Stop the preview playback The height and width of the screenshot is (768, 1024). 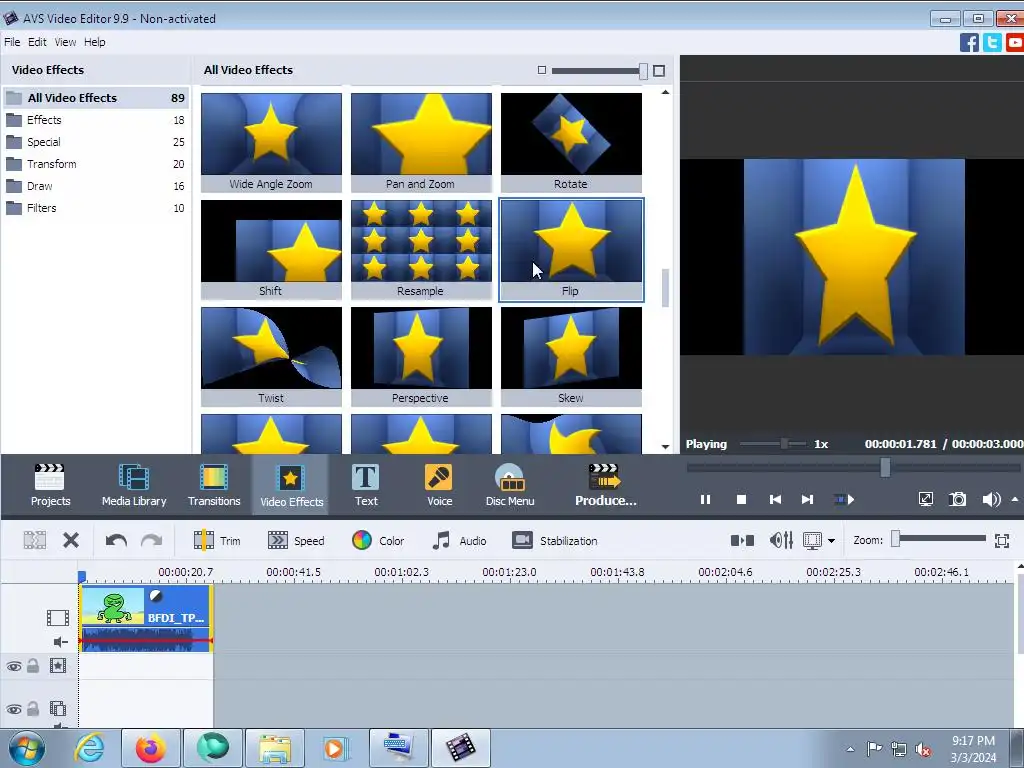741,500
